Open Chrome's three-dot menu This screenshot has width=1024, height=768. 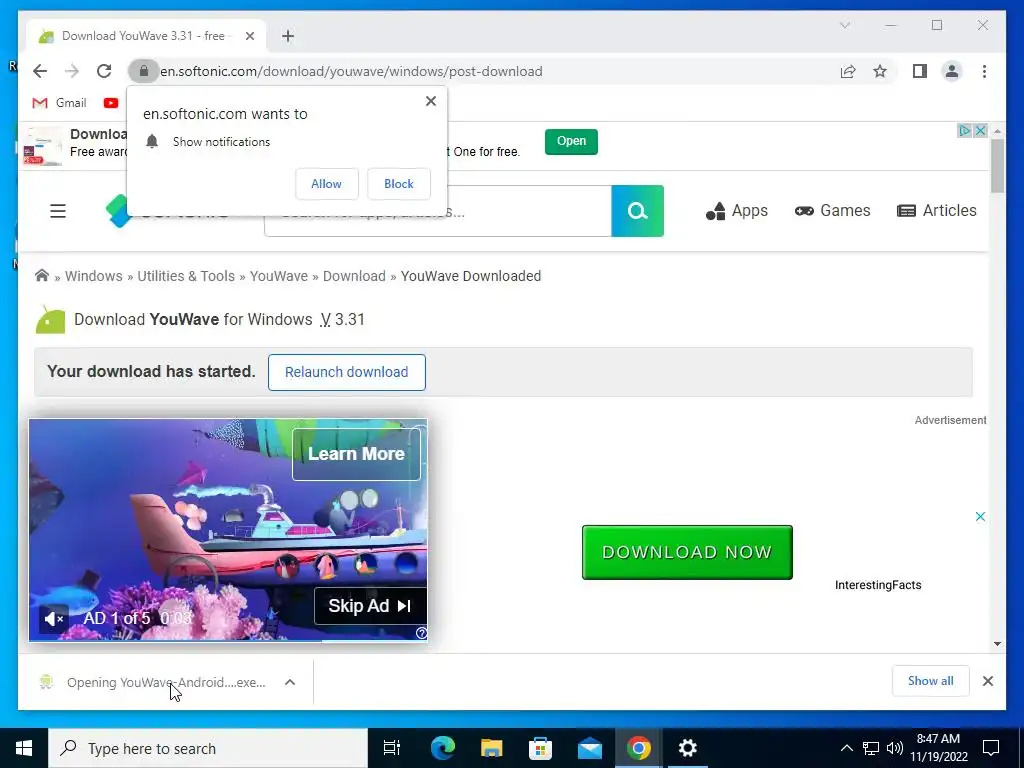tap(984, 71)
